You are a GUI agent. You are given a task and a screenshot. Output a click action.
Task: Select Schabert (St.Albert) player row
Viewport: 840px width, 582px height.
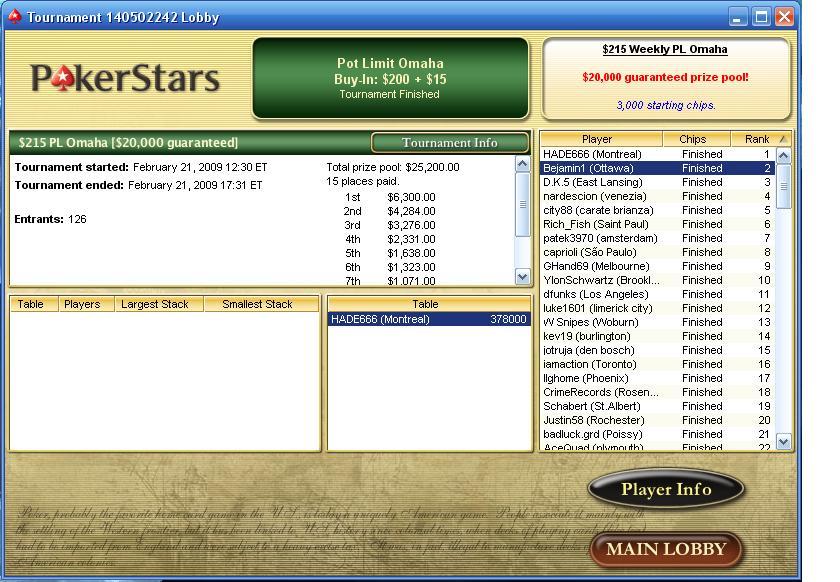coord(657,406)
